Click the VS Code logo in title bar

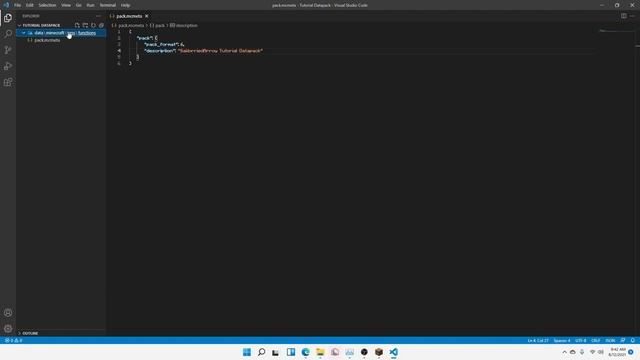tap(6, 5)
